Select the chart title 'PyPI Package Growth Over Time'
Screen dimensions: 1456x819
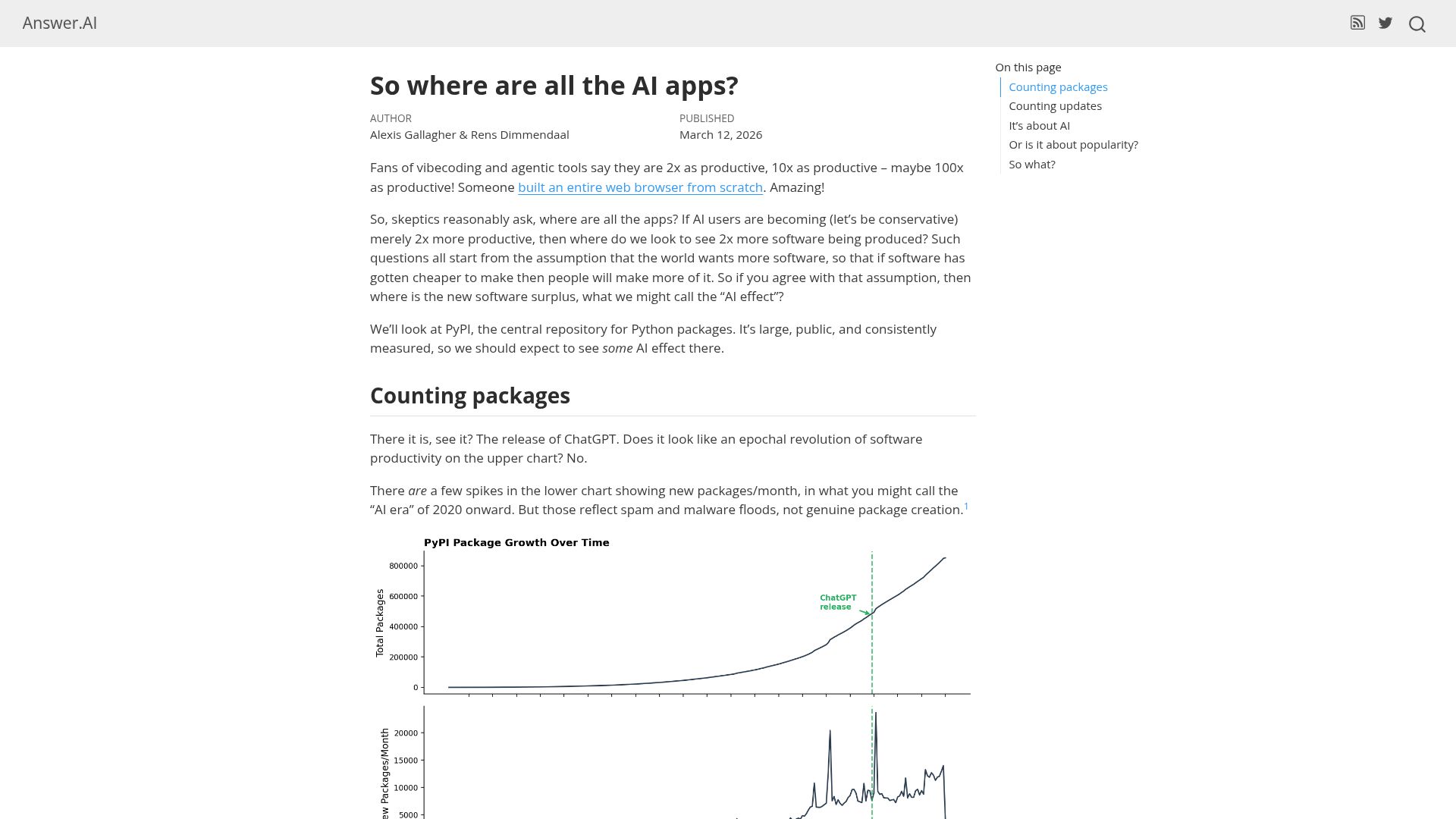tap(516, 543)
